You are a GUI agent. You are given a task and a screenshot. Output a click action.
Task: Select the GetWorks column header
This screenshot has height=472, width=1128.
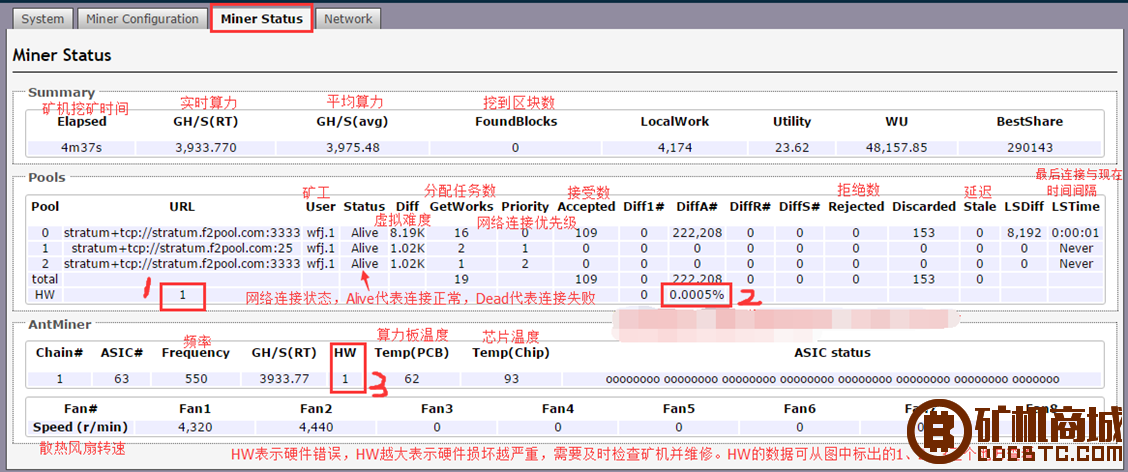461,206
